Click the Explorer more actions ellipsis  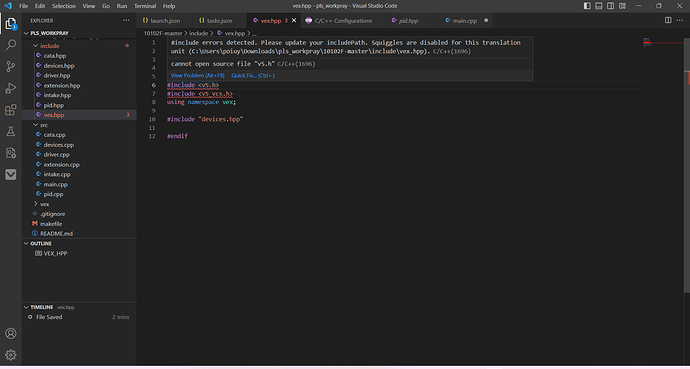click(x=126, y=21)
